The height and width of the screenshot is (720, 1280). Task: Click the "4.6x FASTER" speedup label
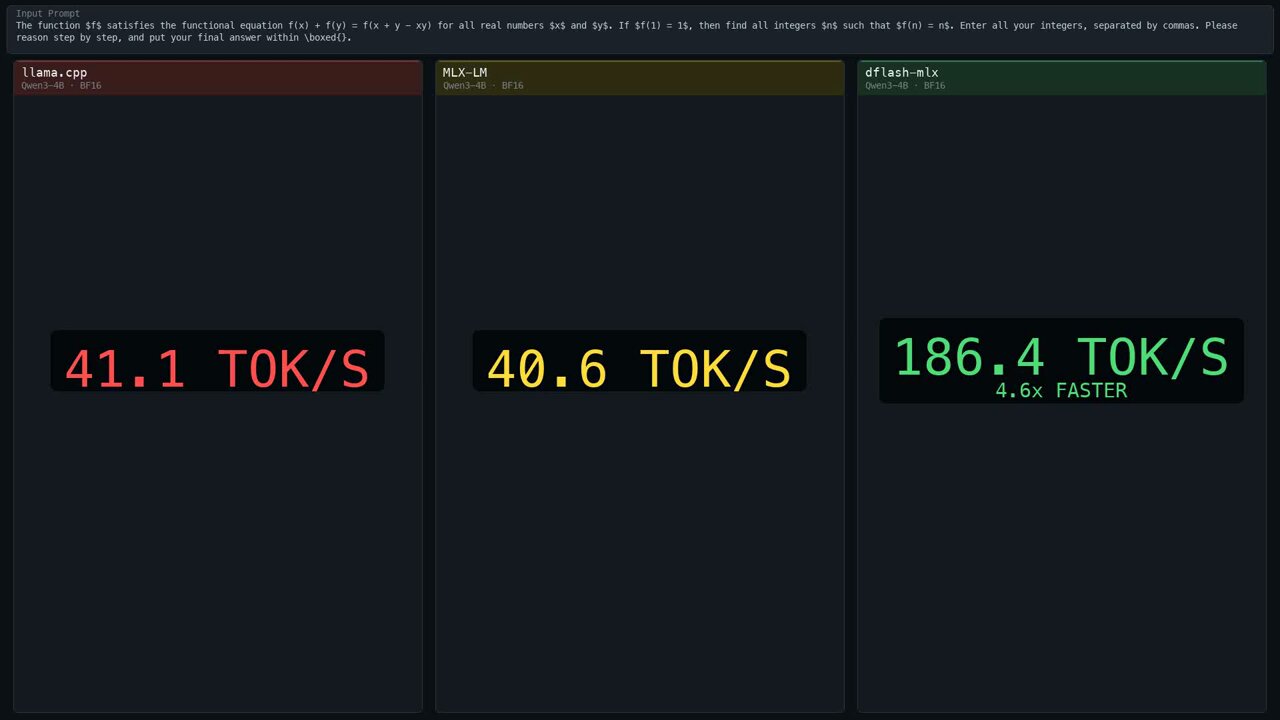1061,391
